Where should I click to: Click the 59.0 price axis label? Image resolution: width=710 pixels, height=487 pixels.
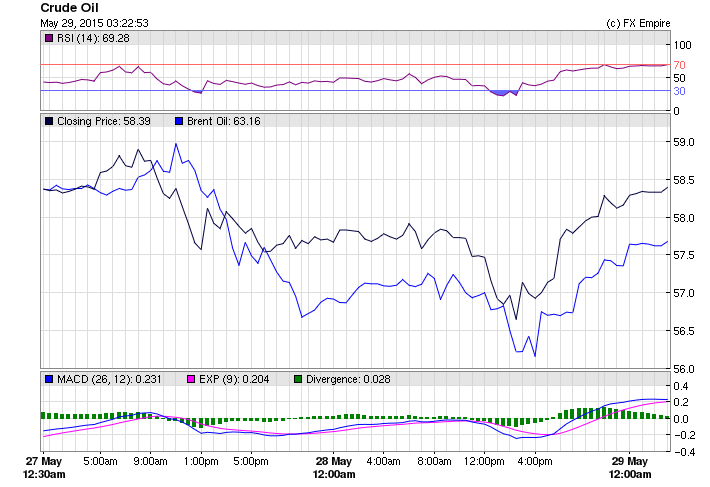[x=685, y=143]
